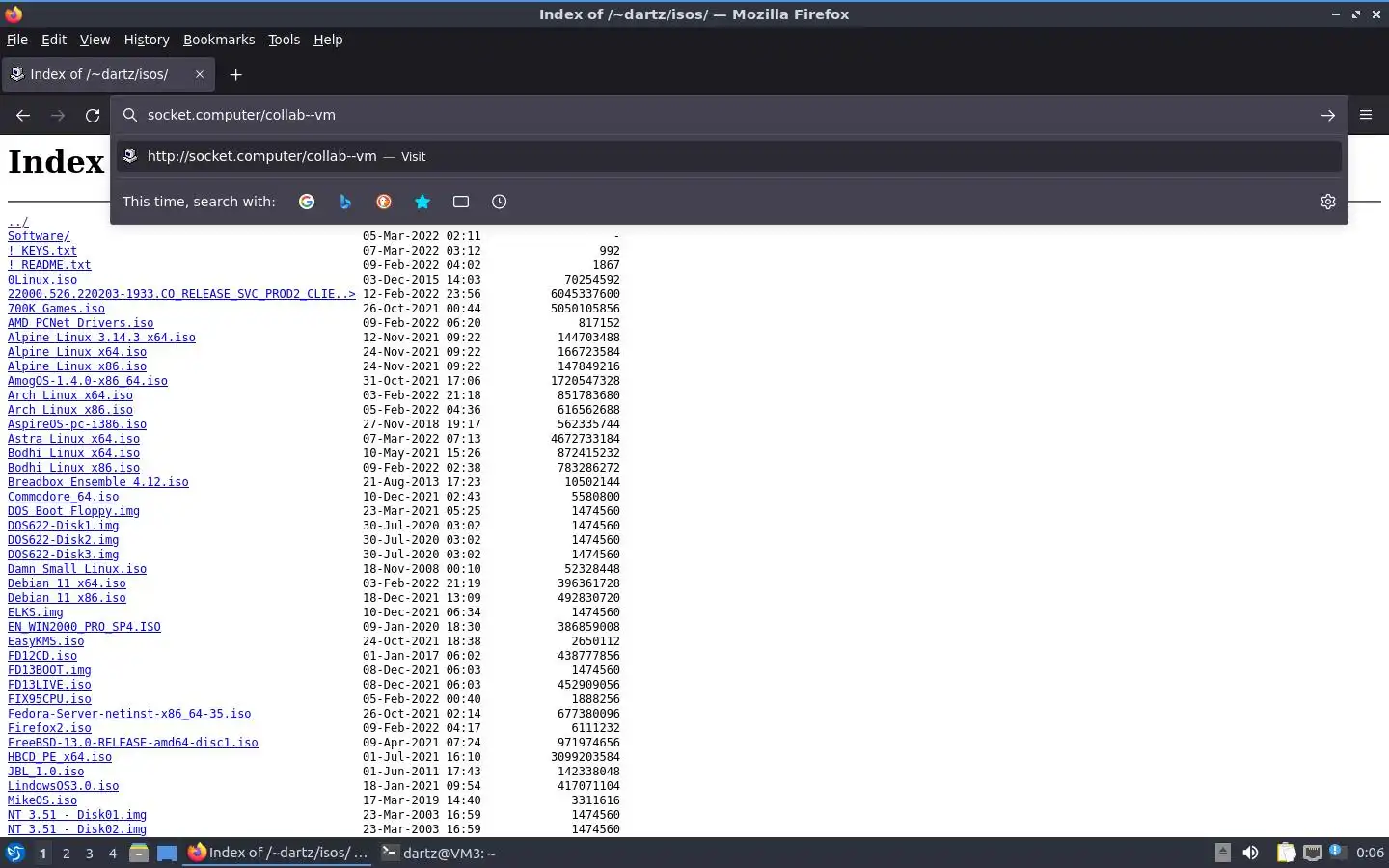Download Alpine Linux 3.14.3 x64.iso
This screenshot has width=1389, height=868.
(x=101, y=338)
